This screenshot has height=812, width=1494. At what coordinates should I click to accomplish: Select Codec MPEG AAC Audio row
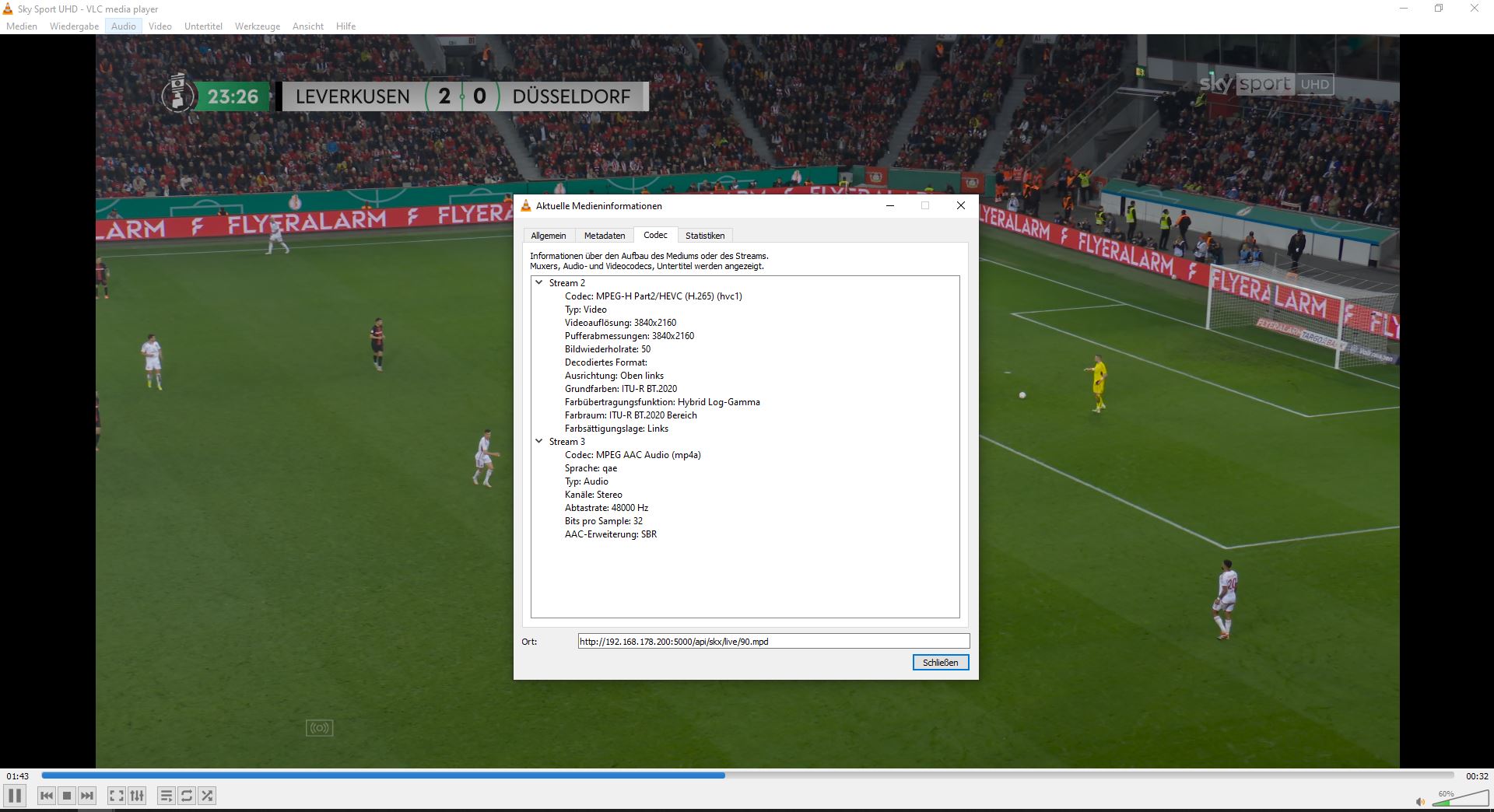coord(633,455)
